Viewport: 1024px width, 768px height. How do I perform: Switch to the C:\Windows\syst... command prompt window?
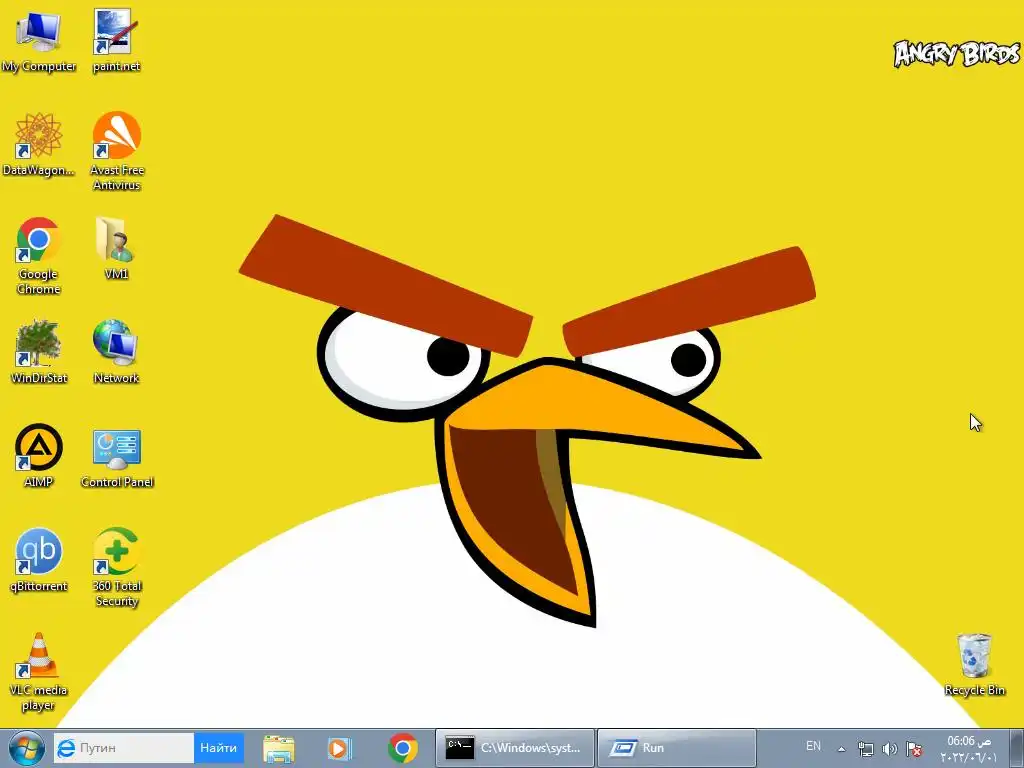click(x=515, y=748)
